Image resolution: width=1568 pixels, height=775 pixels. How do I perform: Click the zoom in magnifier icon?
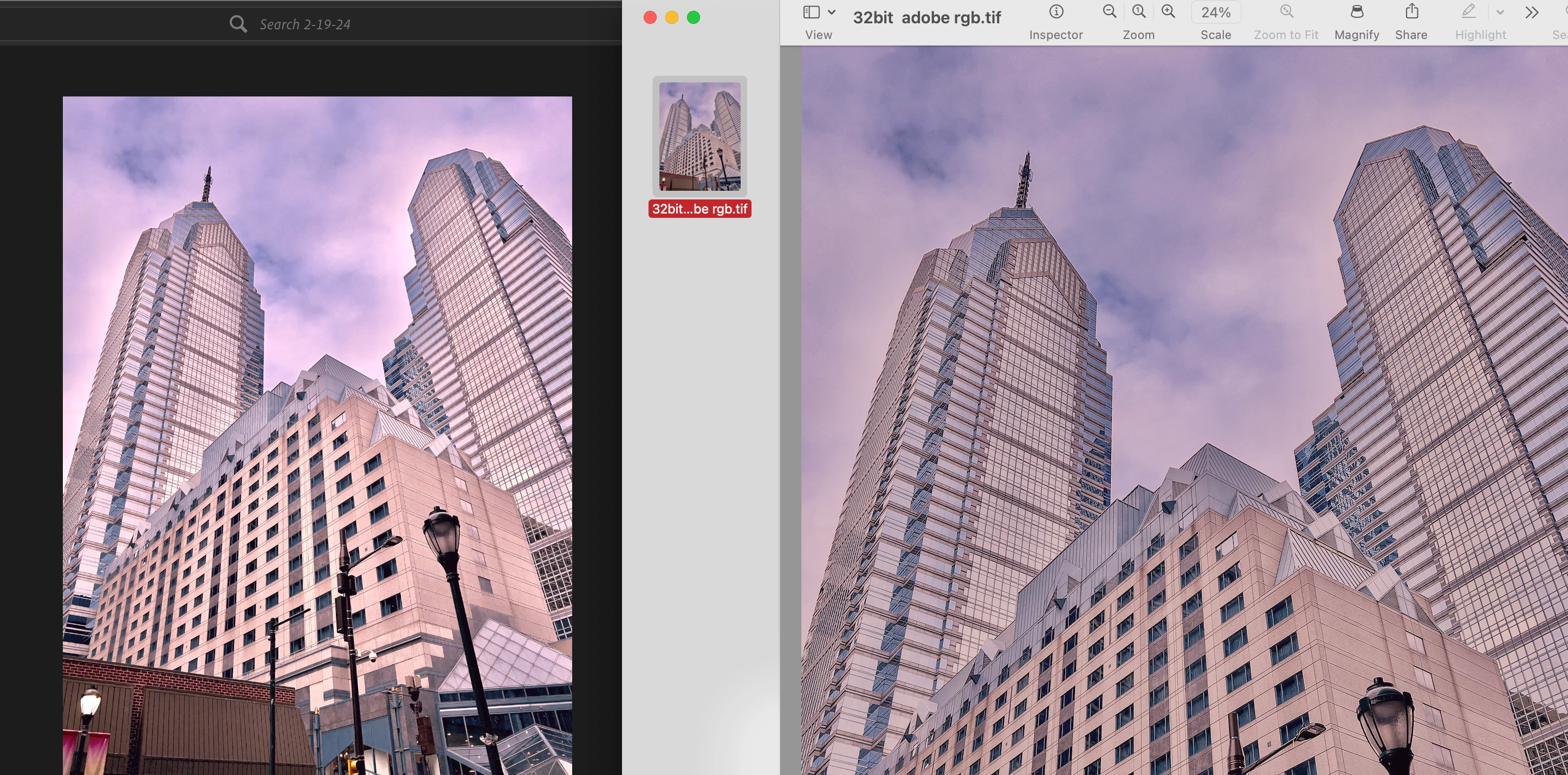point(1168,12)
